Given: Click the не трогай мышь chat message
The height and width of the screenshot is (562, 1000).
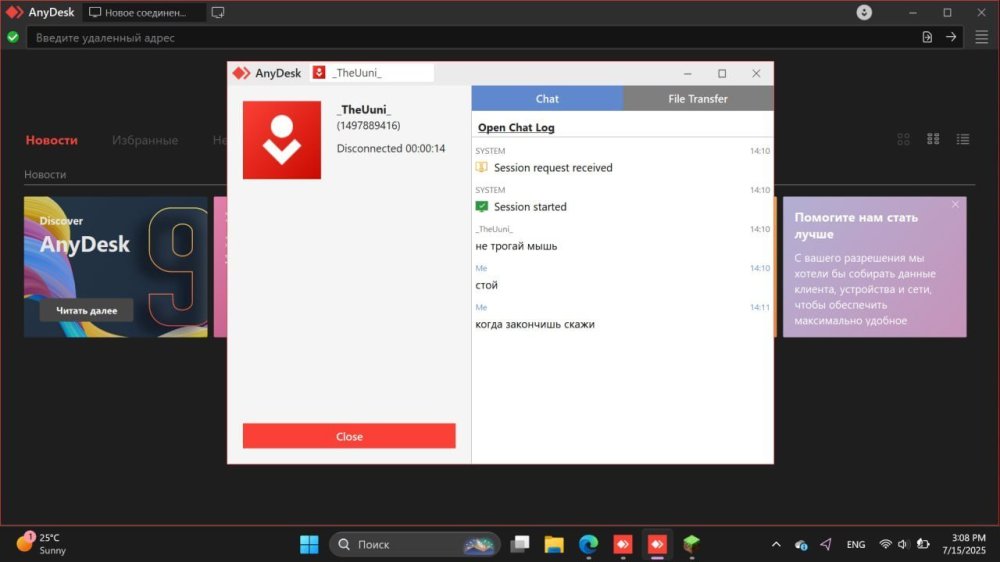Looking at the screenshot, I should click(516, 246).
